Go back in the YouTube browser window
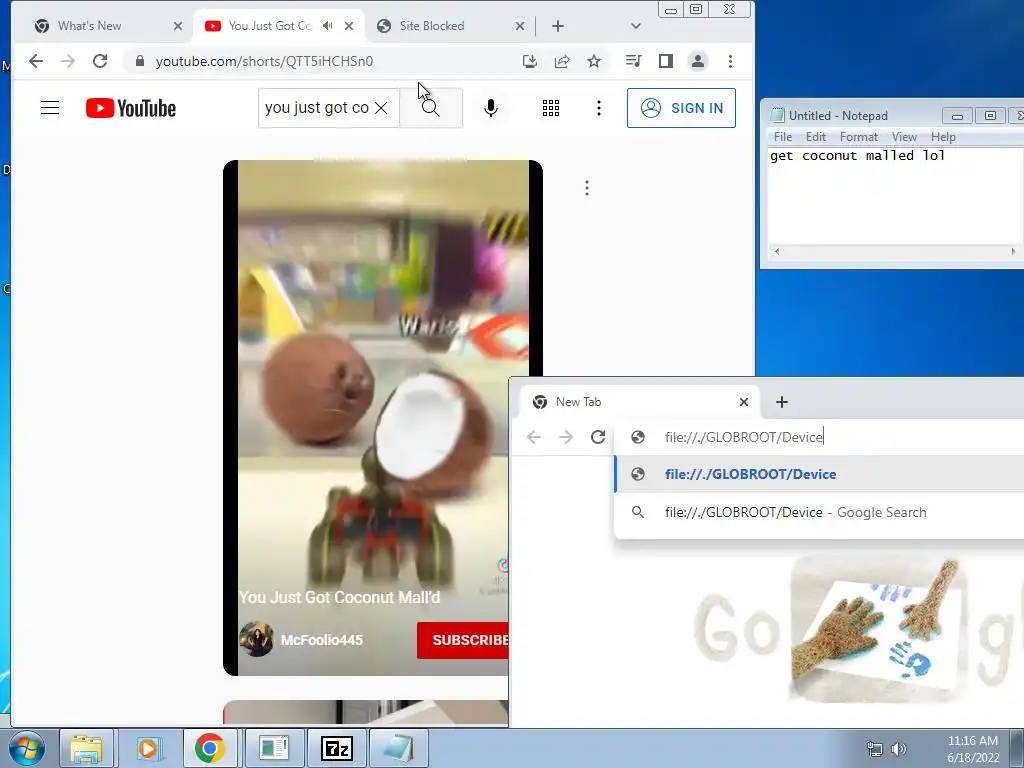The image size is (1024, 768). point(36,61)
